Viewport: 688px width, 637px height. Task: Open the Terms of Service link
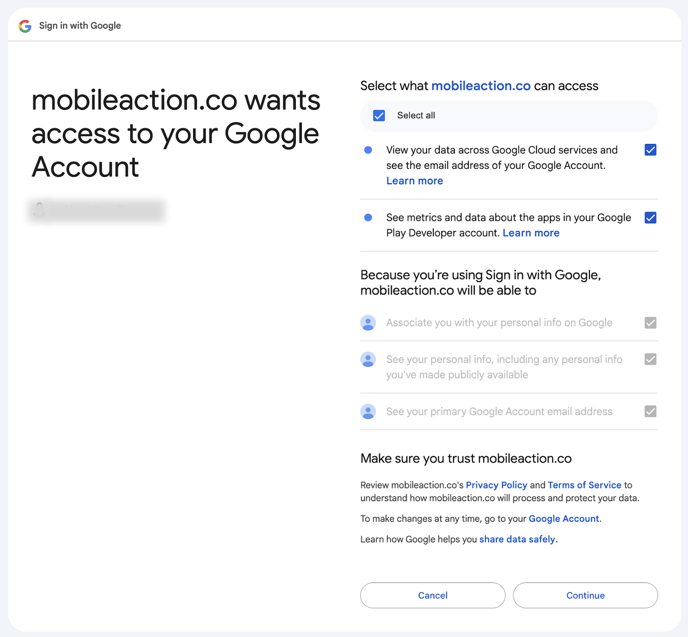584,485
